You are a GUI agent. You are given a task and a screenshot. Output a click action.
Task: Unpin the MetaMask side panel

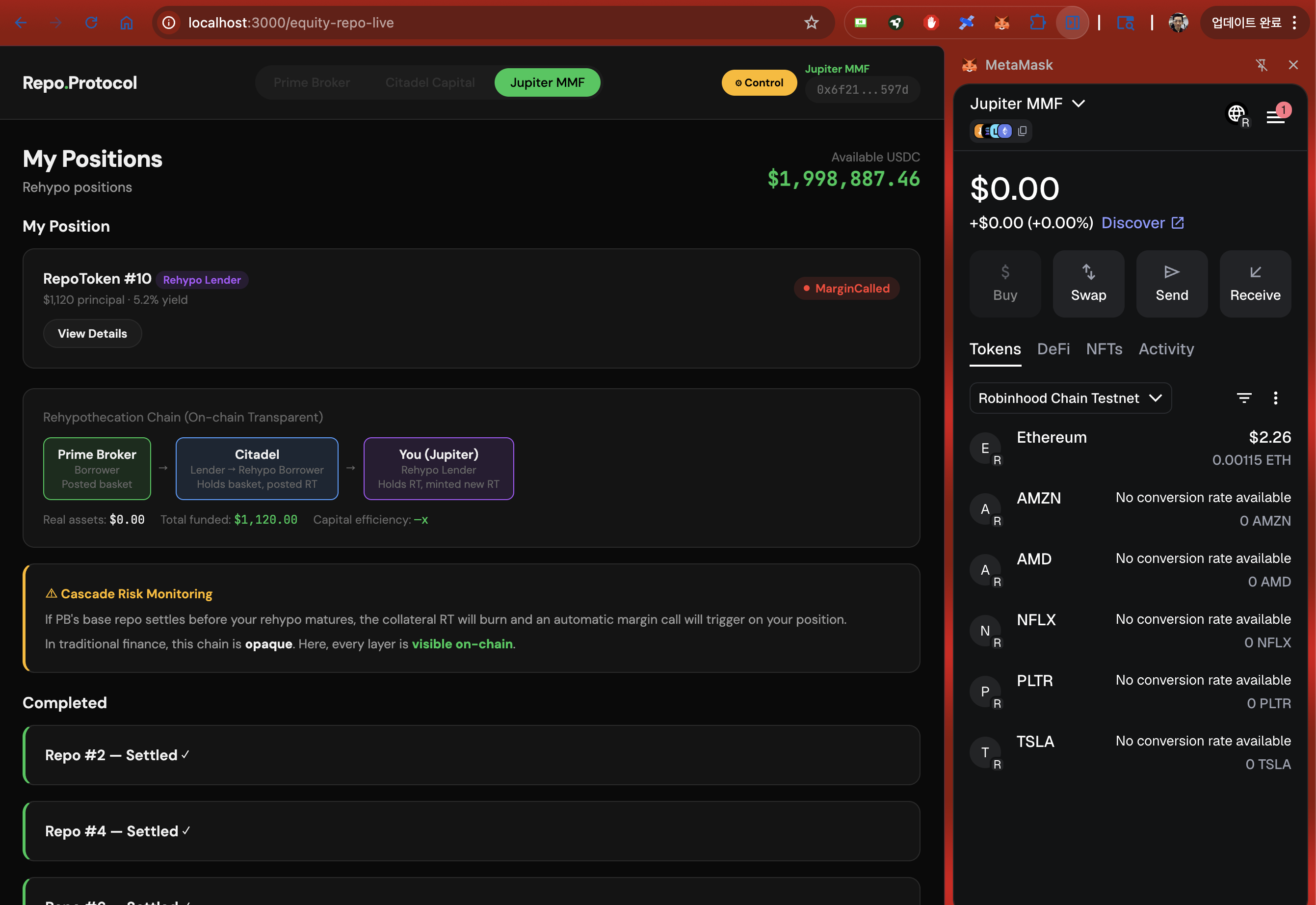(1262, 65)
